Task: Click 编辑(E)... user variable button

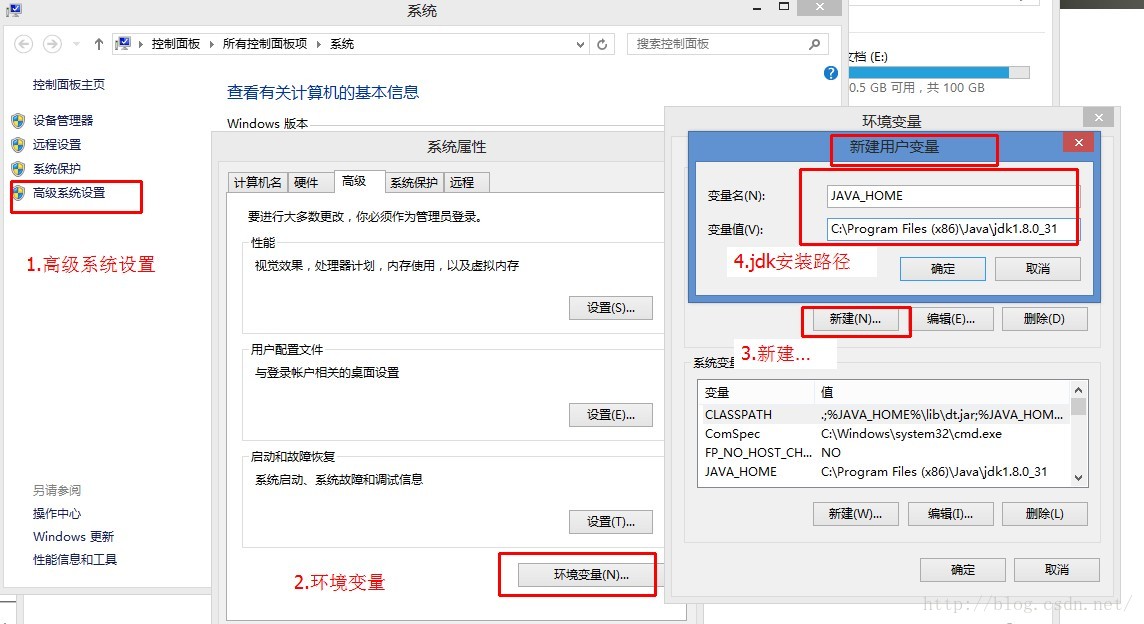Action: (x=951, y=319)
